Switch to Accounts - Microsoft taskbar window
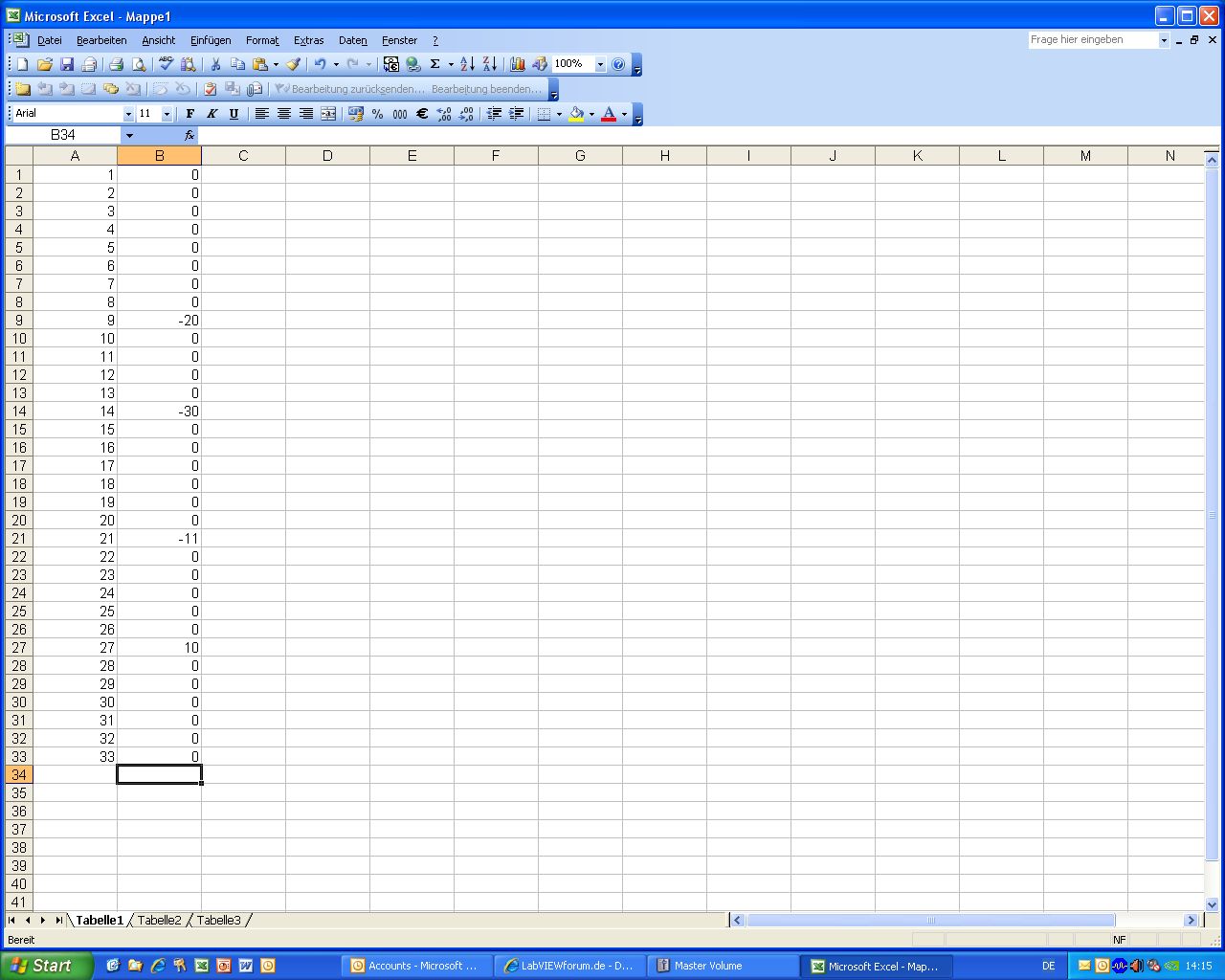 [417, 966]
